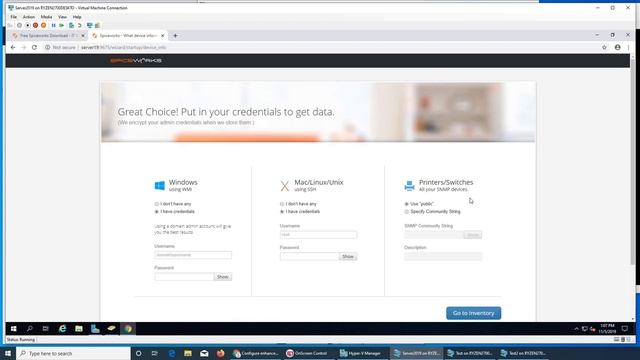This screenshot has height=360, width=640.
Task: Open the View menu
Action: (x=62, y=17)
